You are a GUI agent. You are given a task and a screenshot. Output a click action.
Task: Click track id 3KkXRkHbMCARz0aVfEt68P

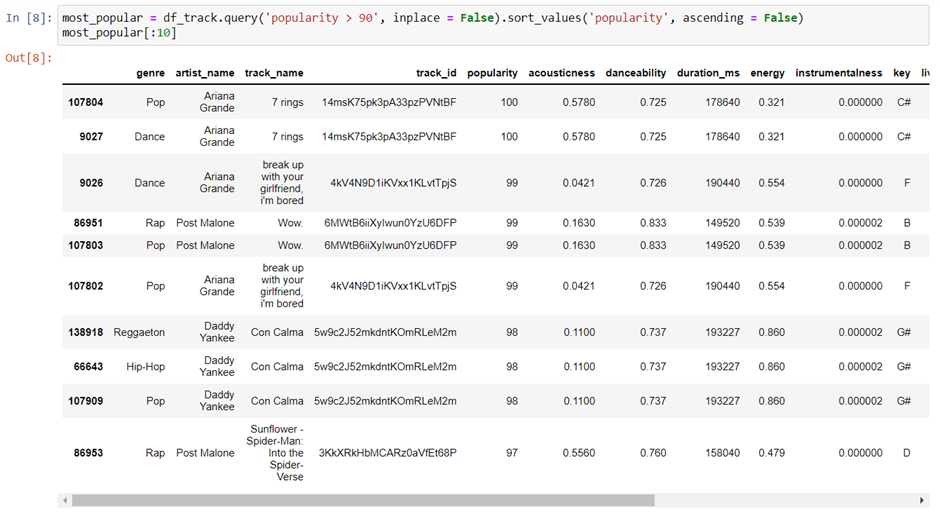[x=387, y=453]
